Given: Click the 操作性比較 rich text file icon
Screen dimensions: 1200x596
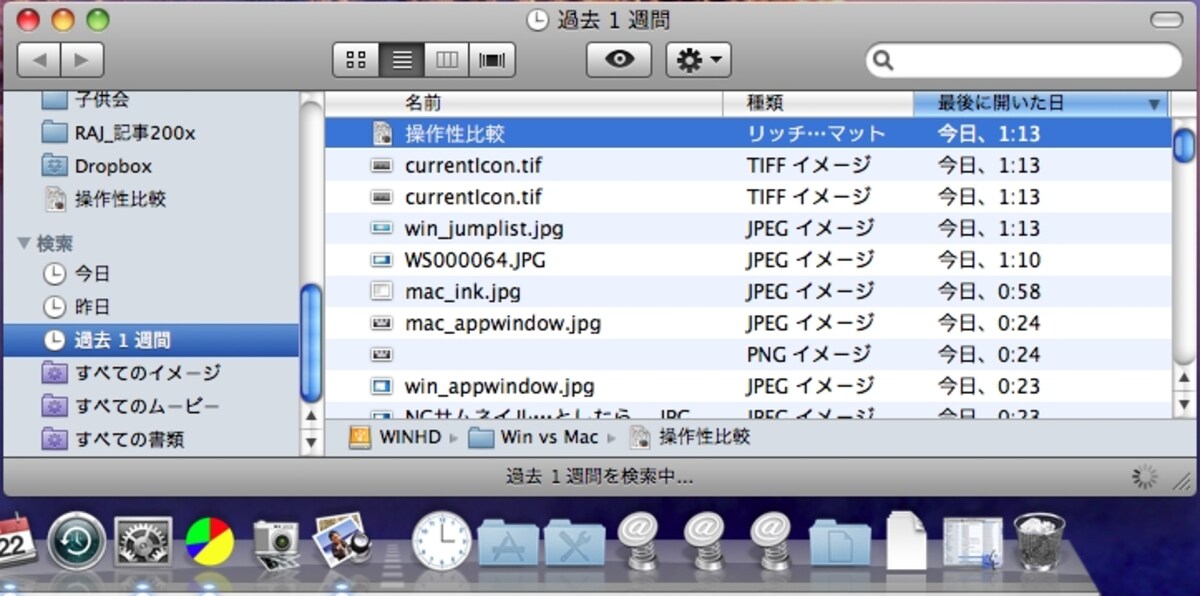Looking at the screenshot, I should click(x=381, y=133).
